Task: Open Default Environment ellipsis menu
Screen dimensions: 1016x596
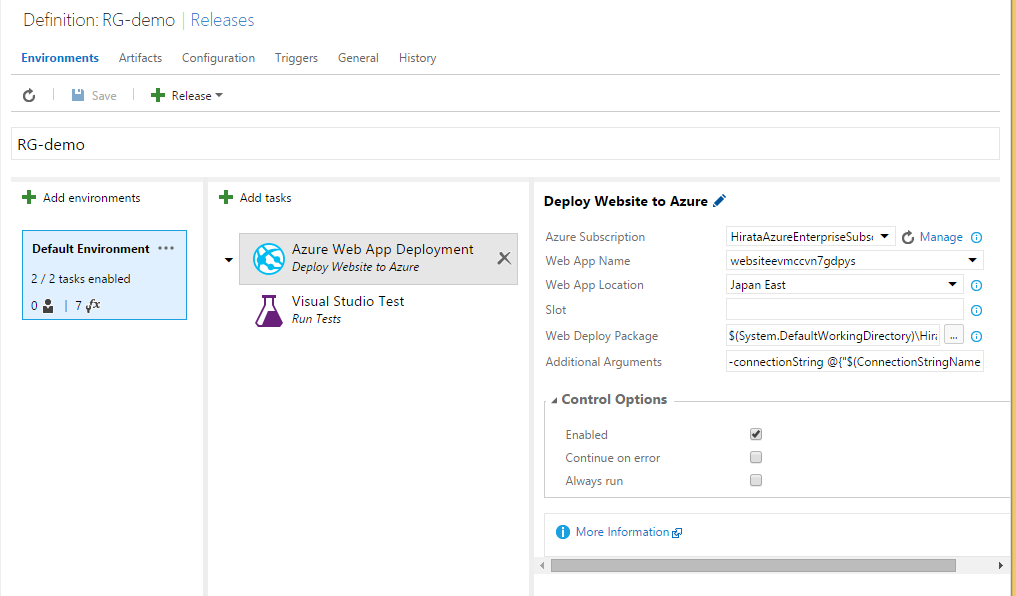Action: click(166, 248)
